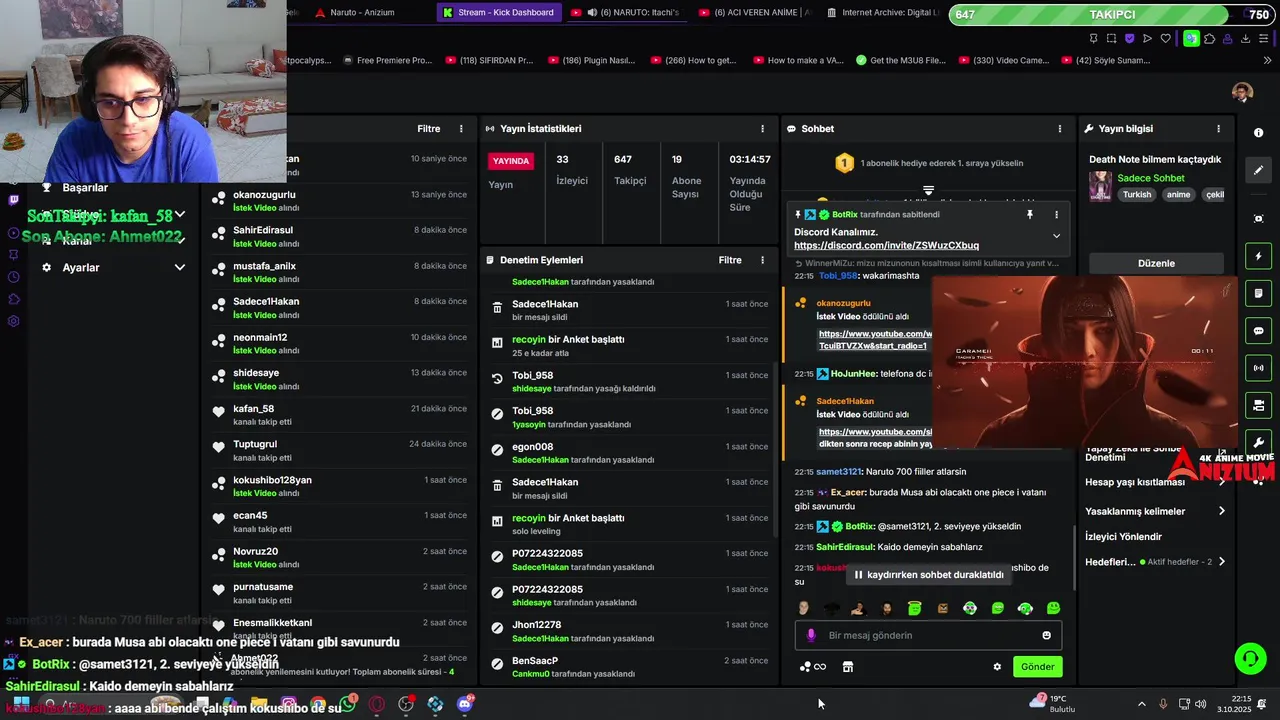The height and width of the screenshot is (720, 1280).
Task: Click the chat bubble icon in right sidebar
Action: 1258,331
